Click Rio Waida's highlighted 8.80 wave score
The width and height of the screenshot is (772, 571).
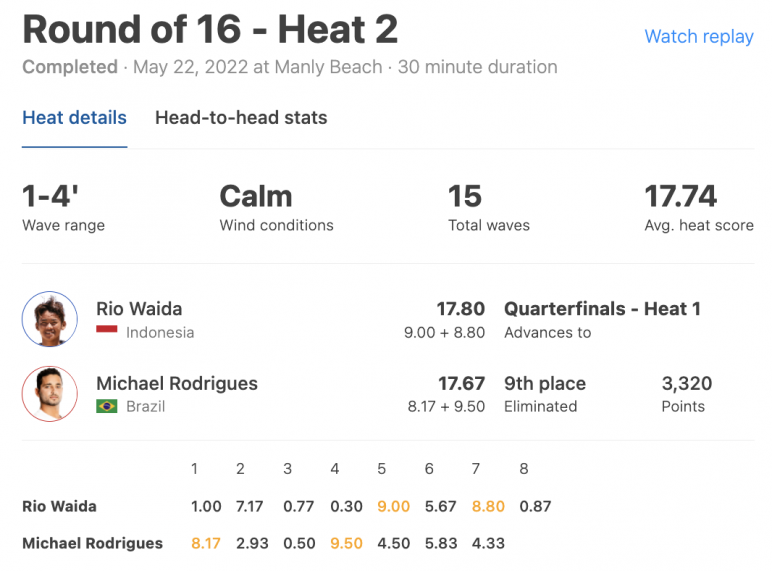488,506
